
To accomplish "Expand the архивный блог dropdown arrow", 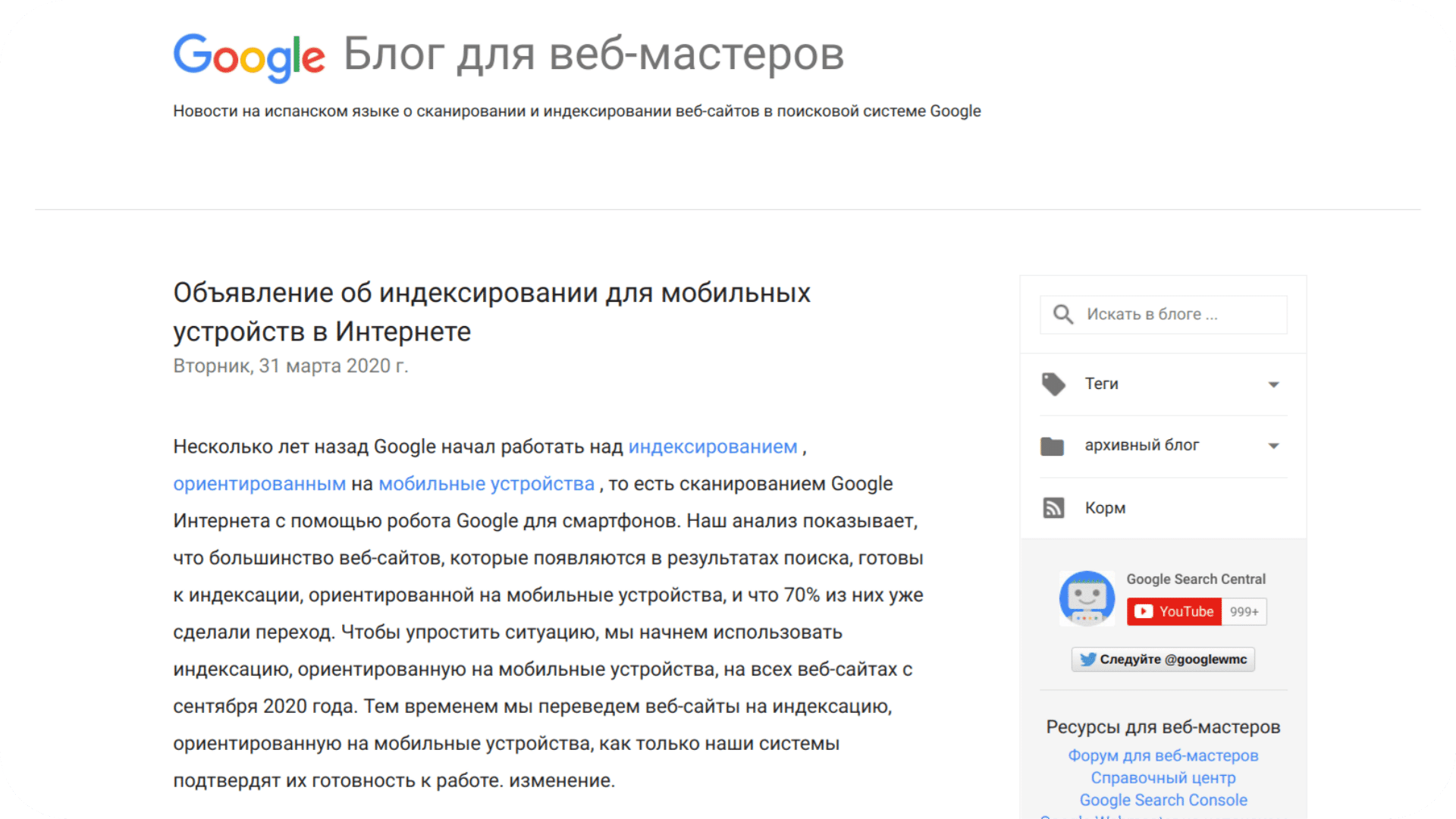I will [1274, 446].
